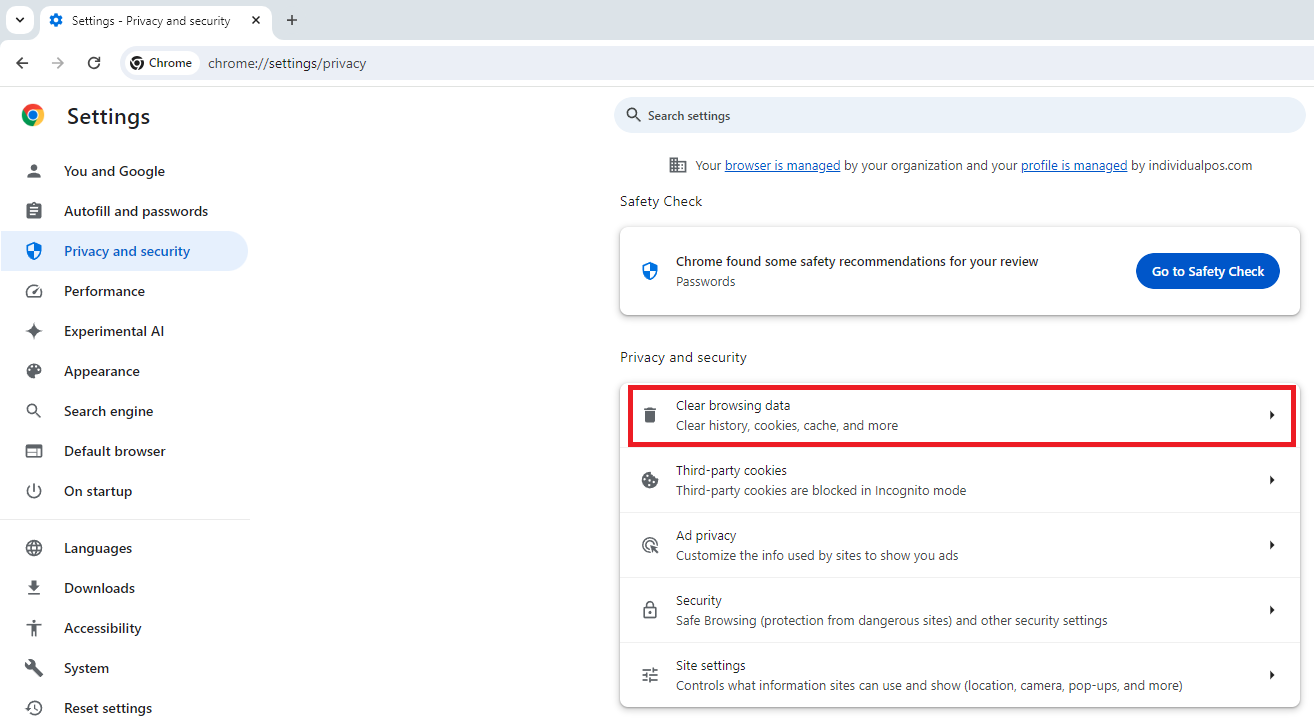
Task: Click the Ad privacy cursor icon
Action: point(650,545)
